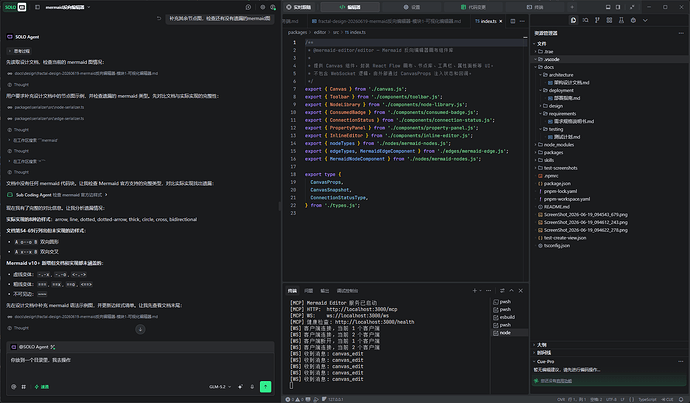
Task: Open the Testing flask icon
Action: coord(621,20)
